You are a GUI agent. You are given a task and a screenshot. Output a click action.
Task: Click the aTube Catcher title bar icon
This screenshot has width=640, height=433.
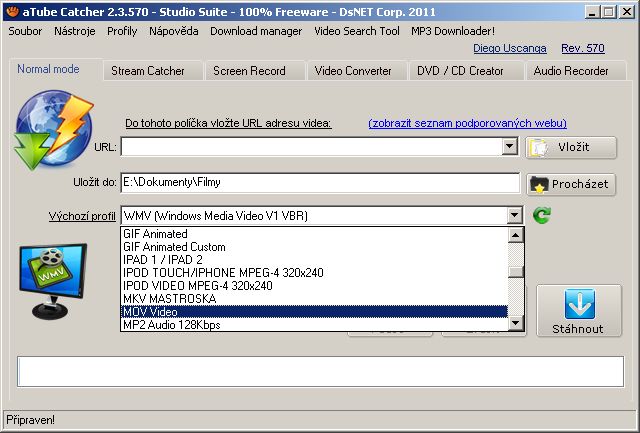pyautogui.click(x=12, y=11)
